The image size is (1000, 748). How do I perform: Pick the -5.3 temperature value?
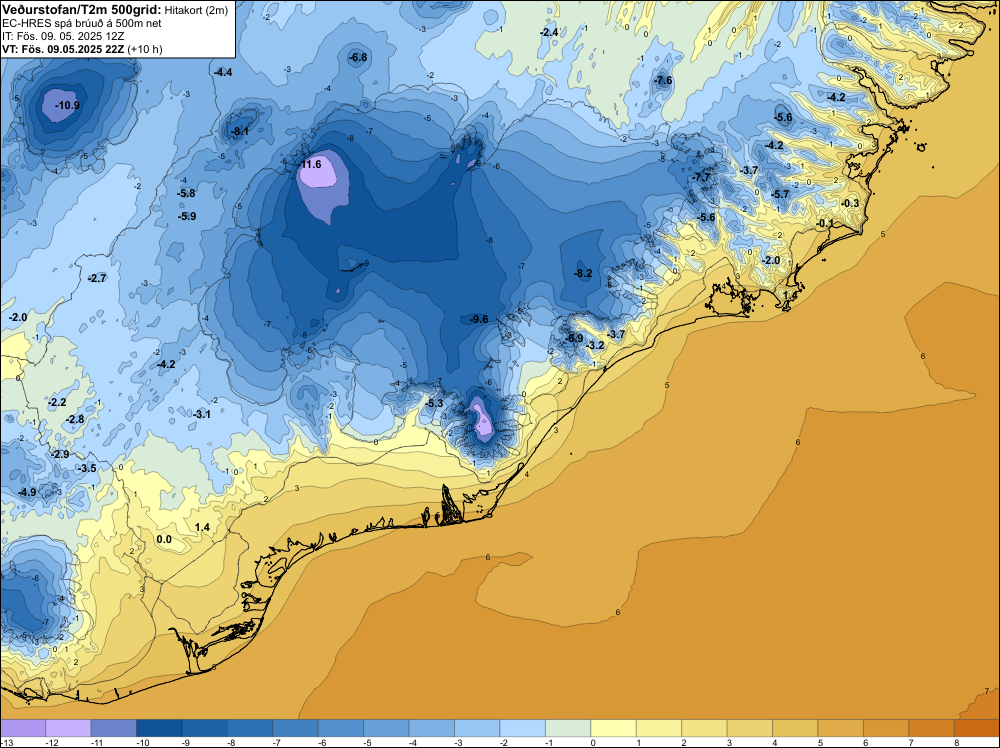tap(434, 404)
